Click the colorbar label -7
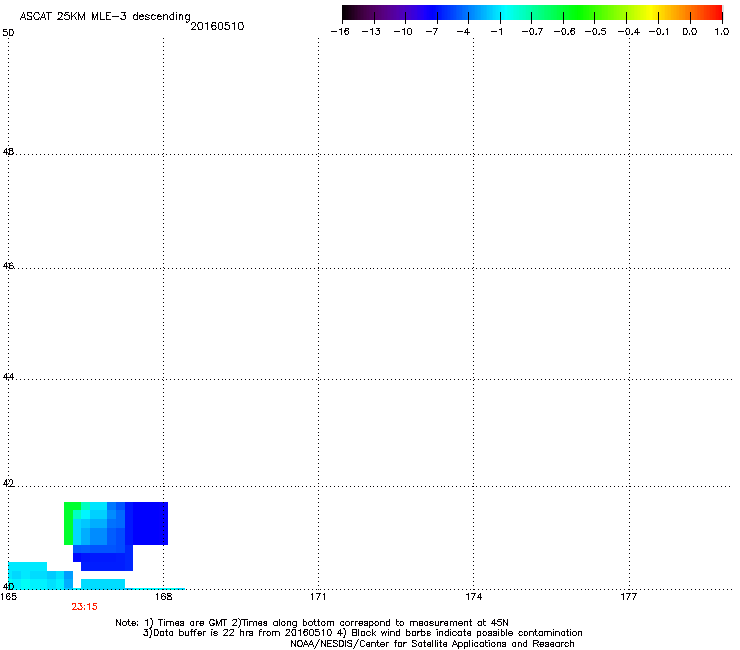Image resolution: width=740 pixels, height=650 pixels. (x=432, y=32)
